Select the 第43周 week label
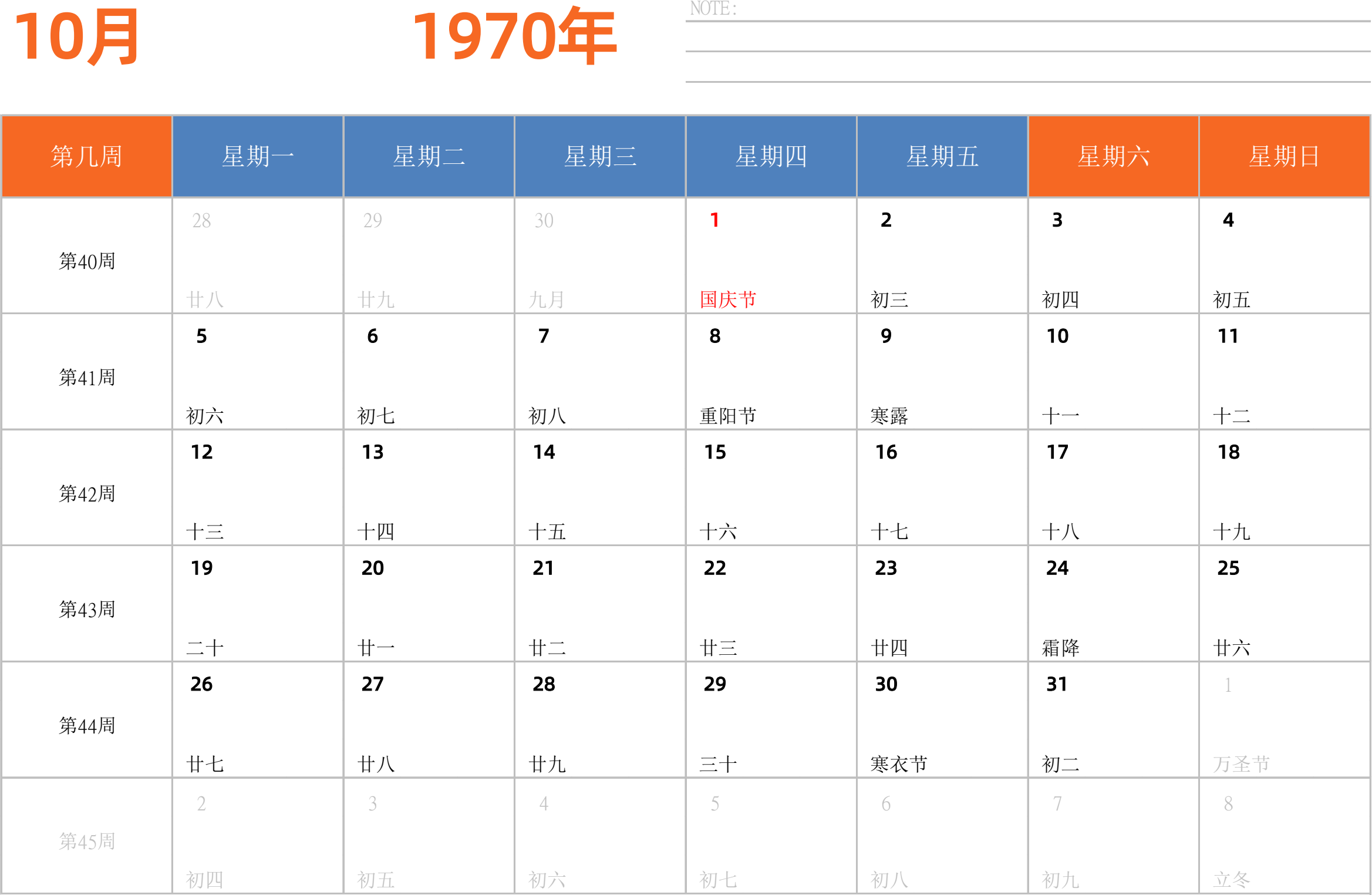The width and height of the screenshot is (1372, 895). tap(87, 610)
